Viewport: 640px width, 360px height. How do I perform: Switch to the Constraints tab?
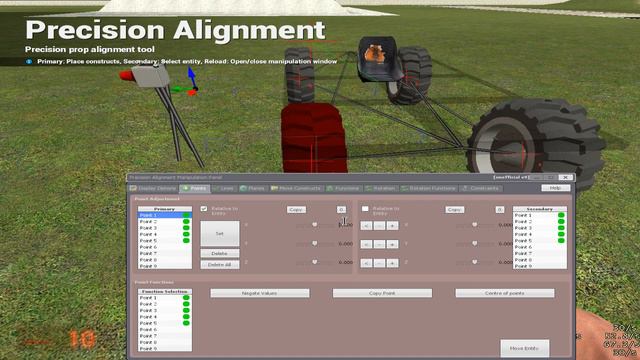(481, 189)
